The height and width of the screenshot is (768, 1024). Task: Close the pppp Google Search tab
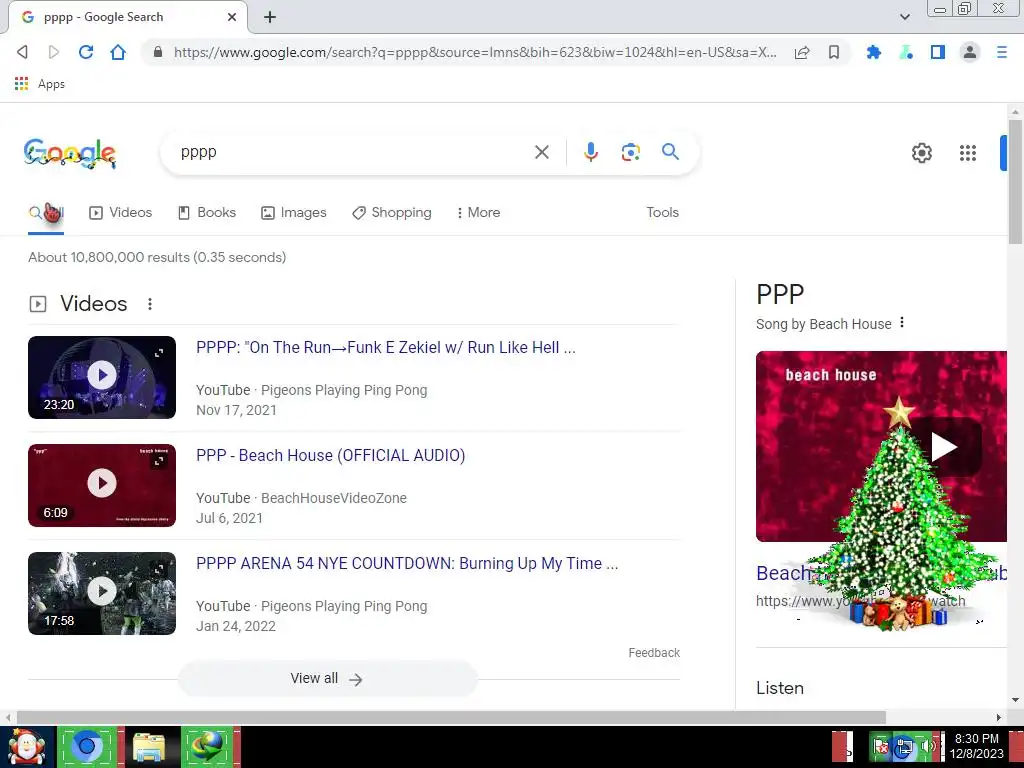pos(232,17)
